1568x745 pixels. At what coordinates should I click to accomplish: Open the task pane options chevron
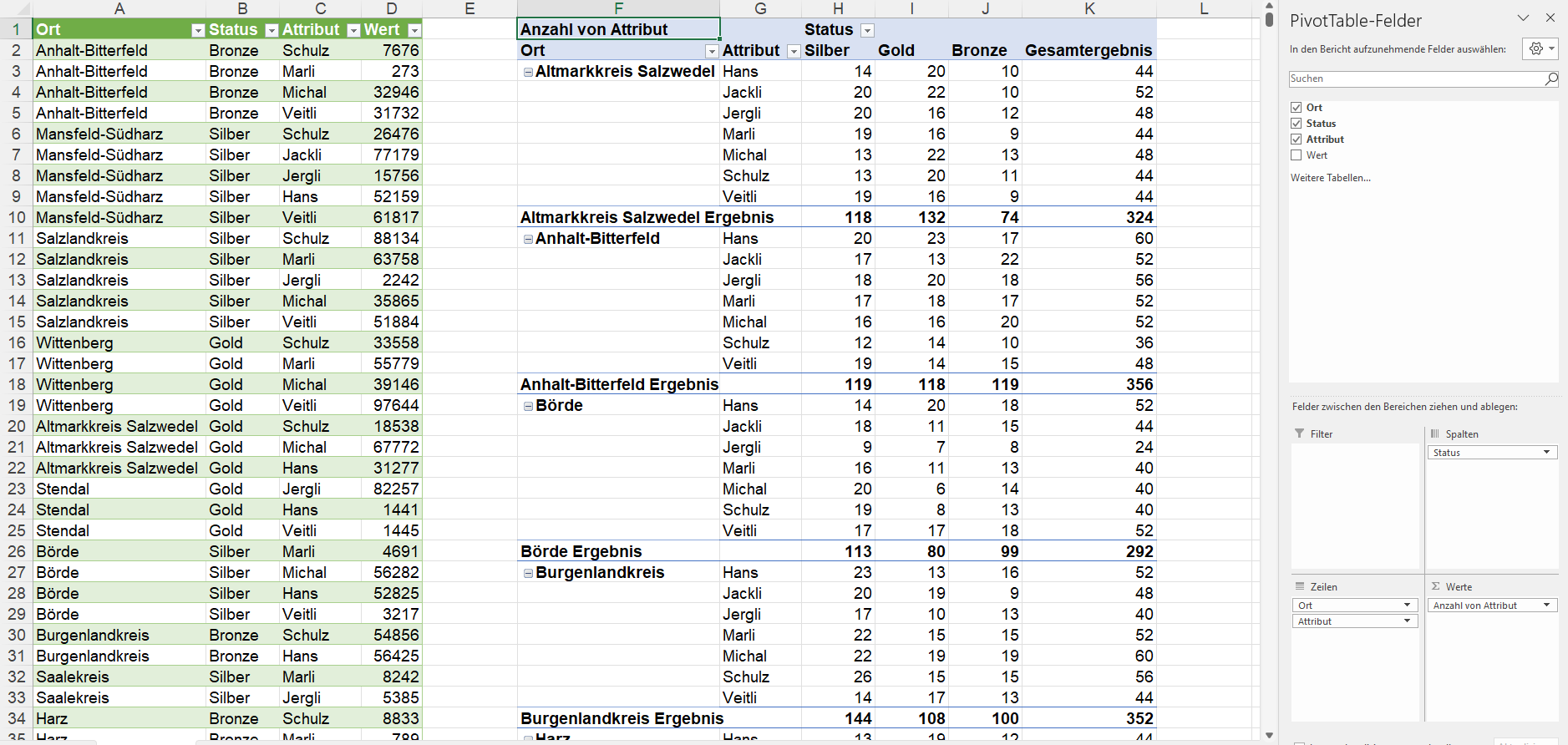tap(1523, 18)
